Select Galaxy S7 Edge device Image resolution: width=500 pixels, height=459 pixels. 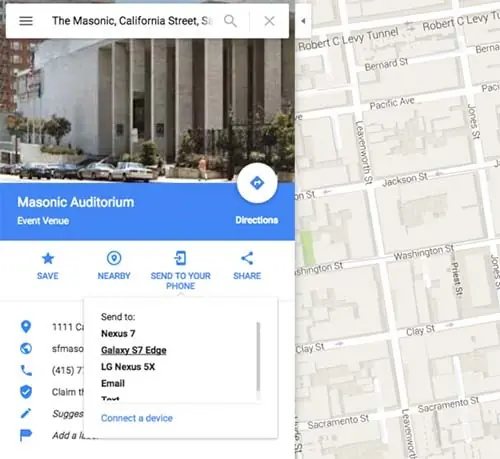click(134, 350)
